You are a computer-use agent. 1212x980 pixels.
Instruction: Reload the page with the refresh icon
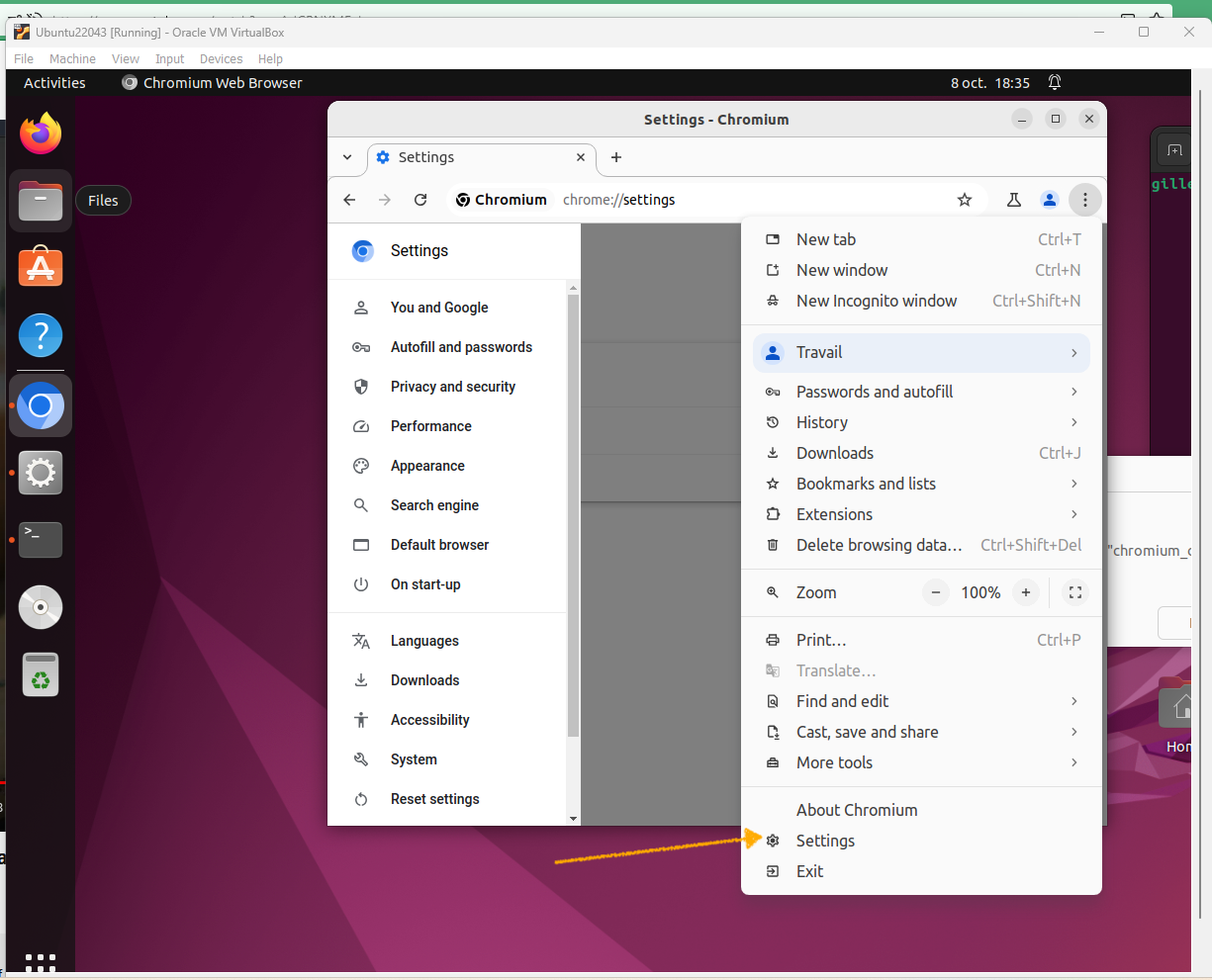coord(420,200)
